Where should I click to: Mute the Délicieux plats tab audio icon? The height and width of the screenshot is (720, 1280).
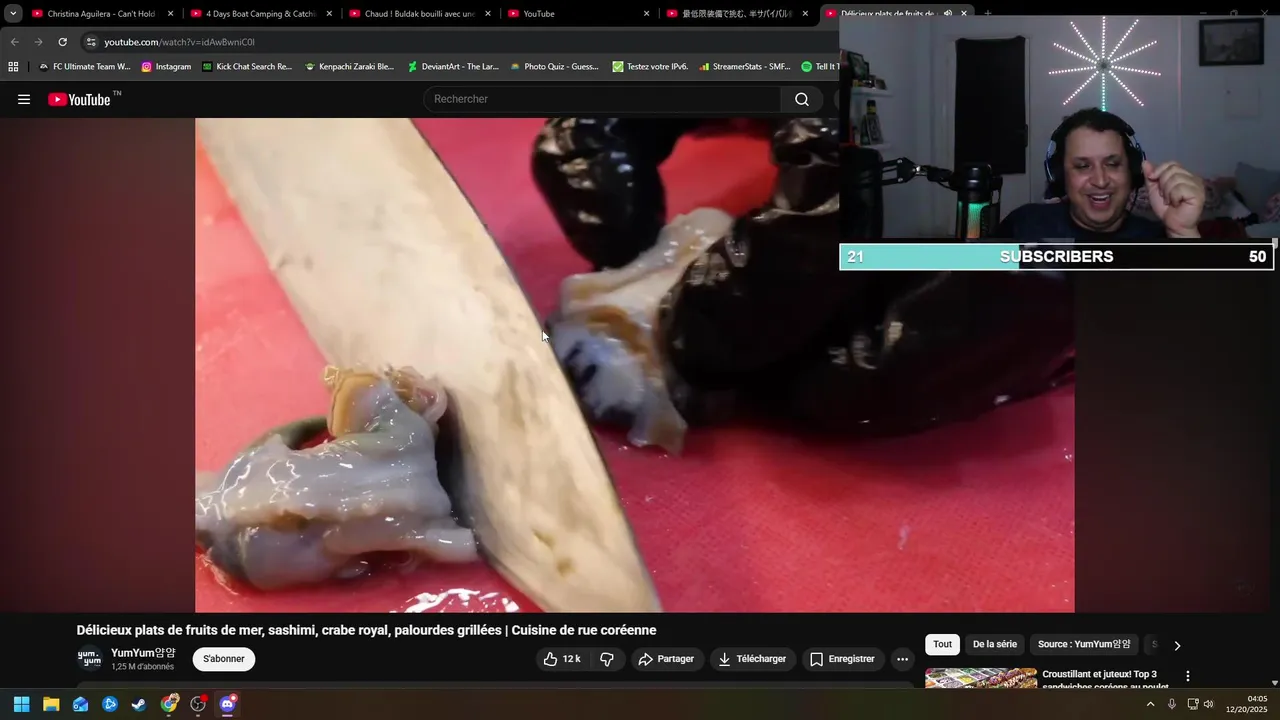click(946, 14)
